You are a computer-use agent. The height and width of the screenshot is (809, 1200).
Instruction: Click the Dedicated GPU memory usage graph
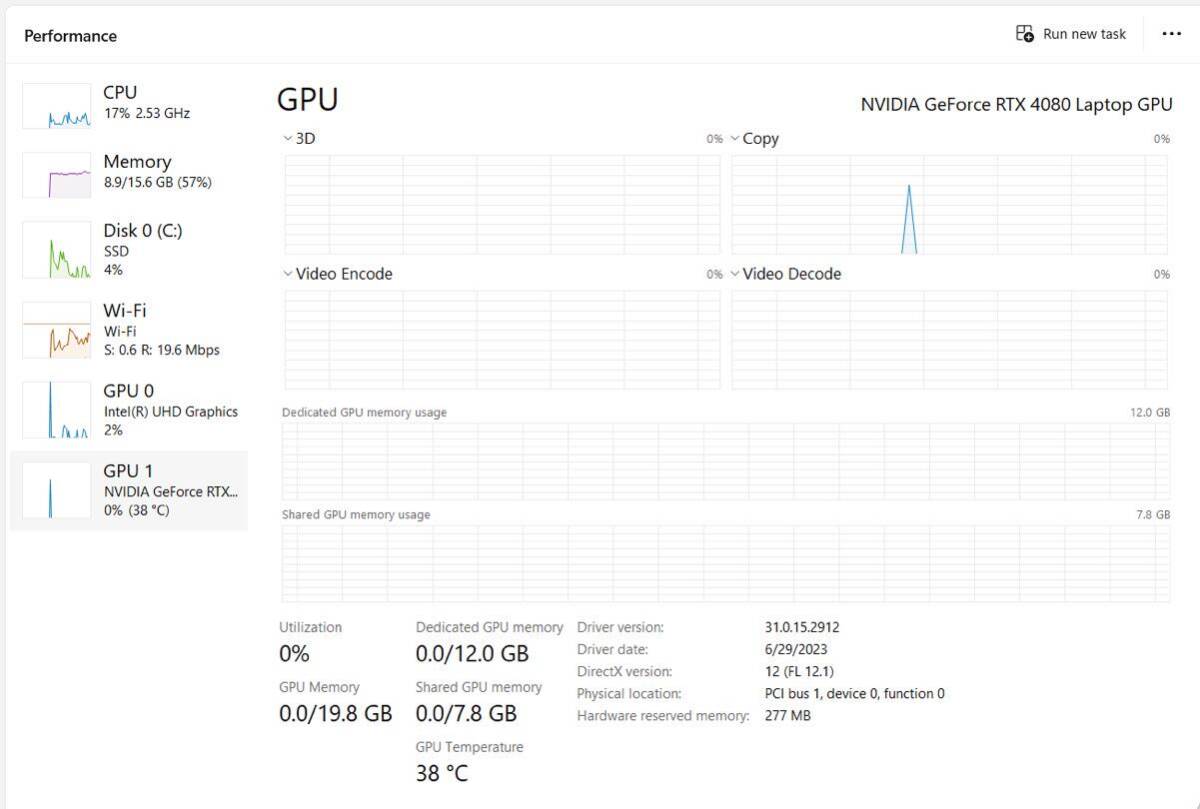click(x=725, y=461)
